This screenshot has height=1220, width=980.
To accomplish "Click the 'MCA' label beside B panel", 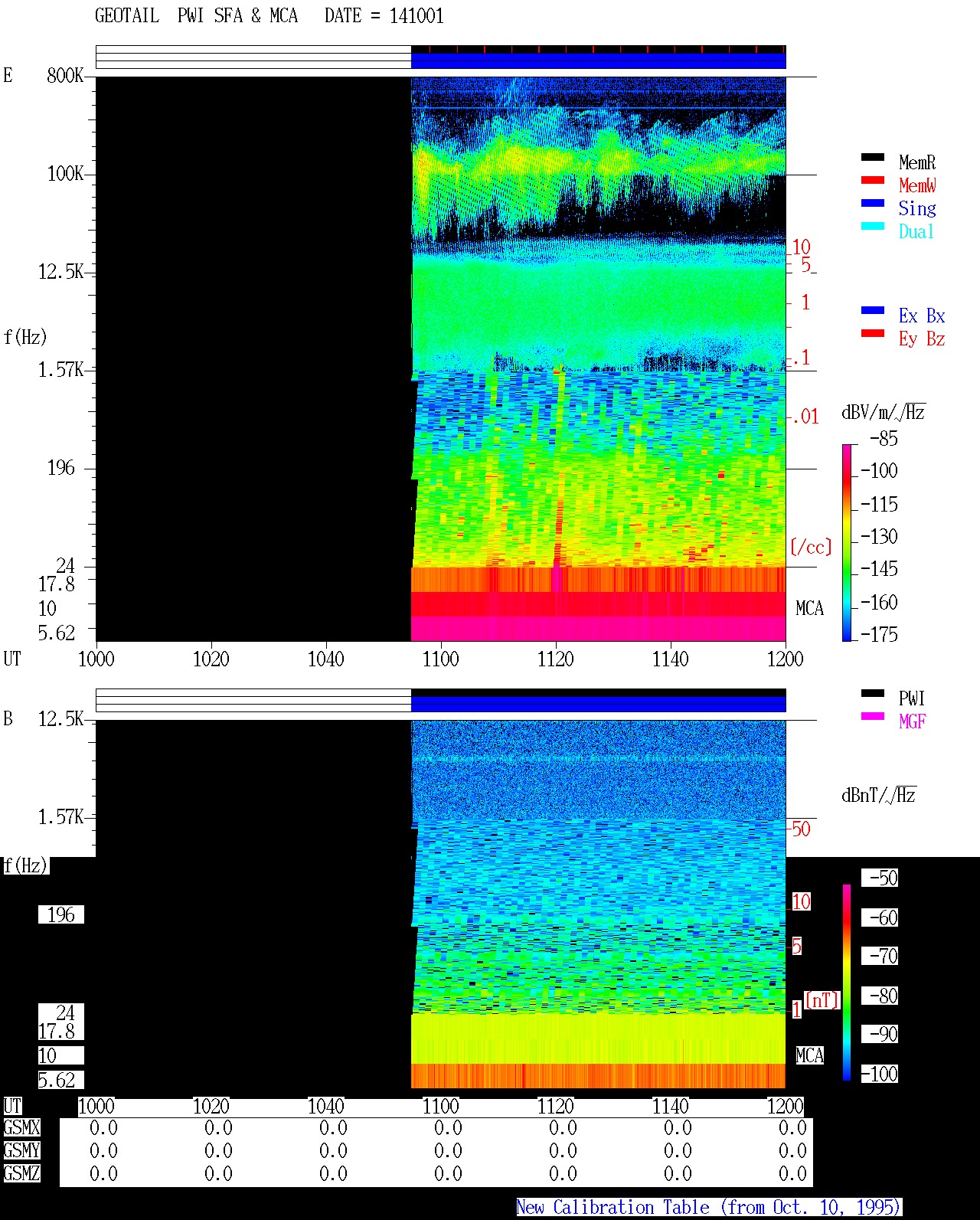I will click(x=809, y=1055).
